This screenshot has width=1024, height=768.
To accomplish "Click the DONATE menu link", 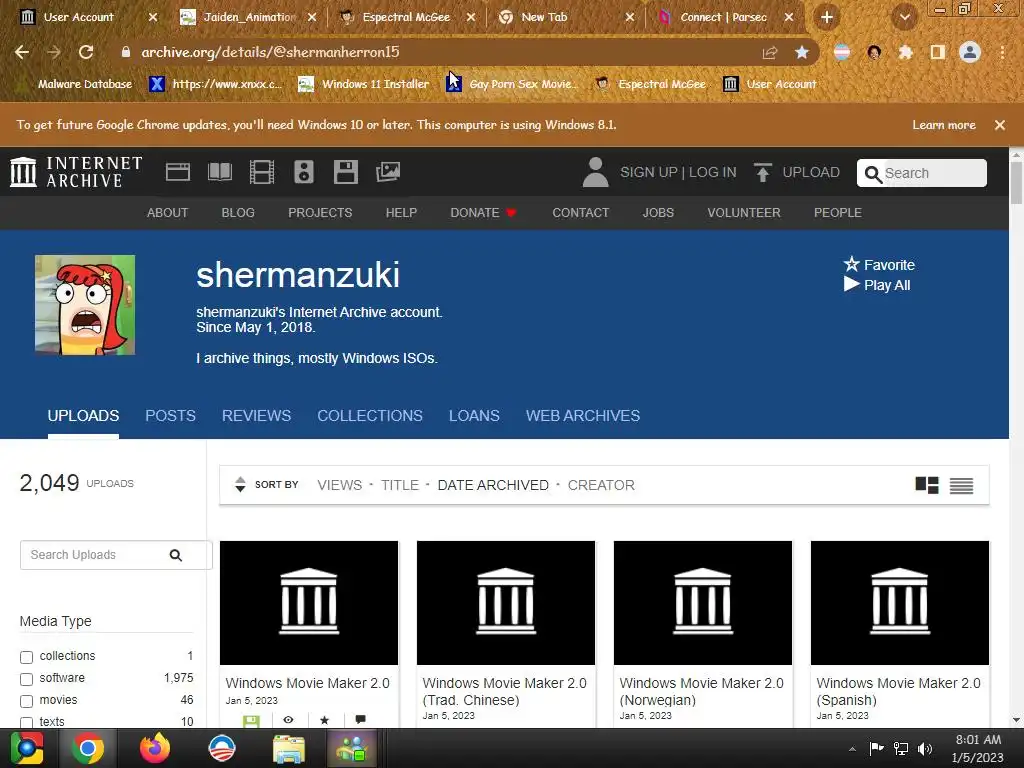I will coord(483,213).
